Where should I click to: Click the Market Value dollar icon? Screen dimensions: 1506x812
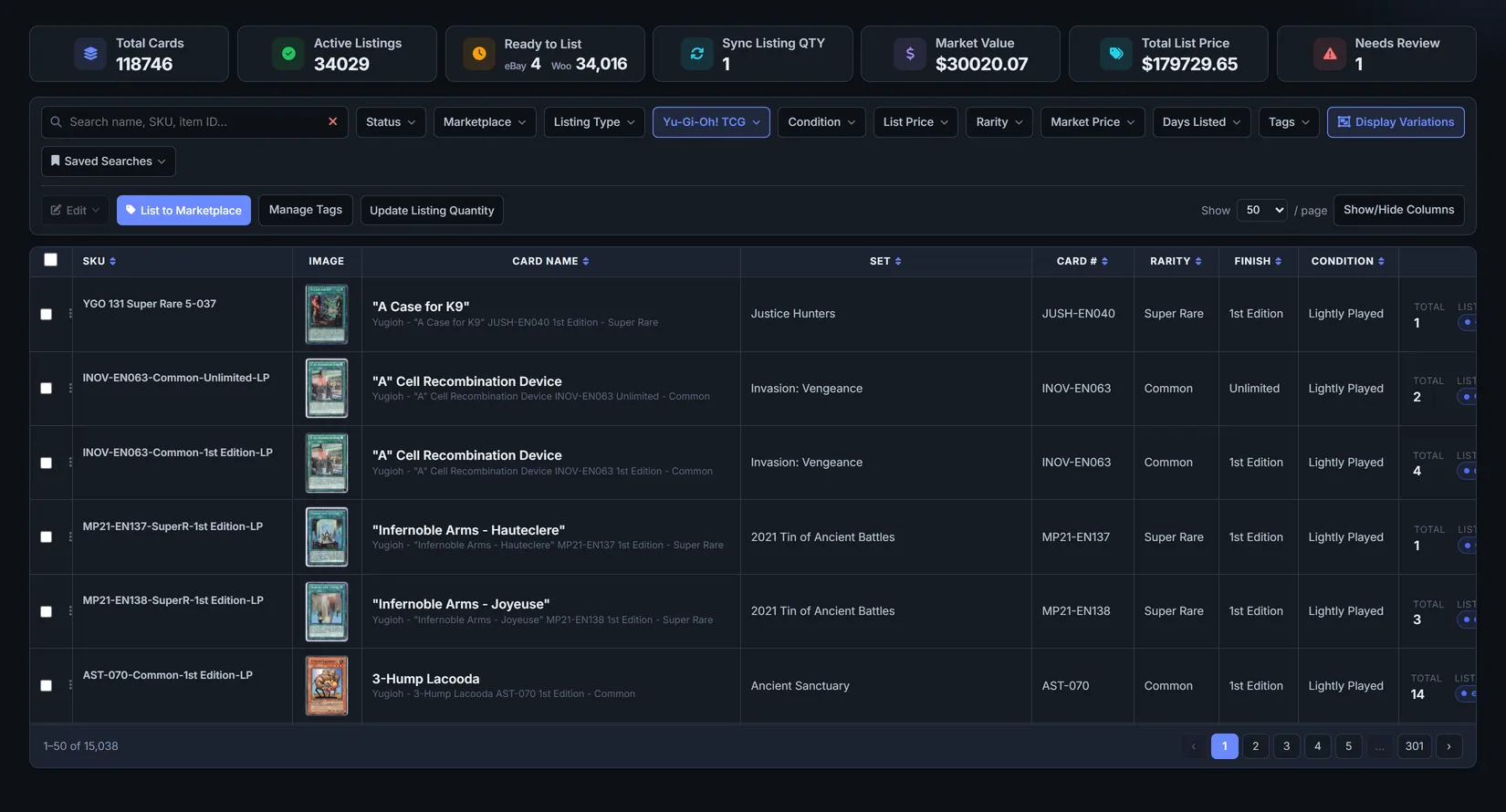(x=910, y=54)
